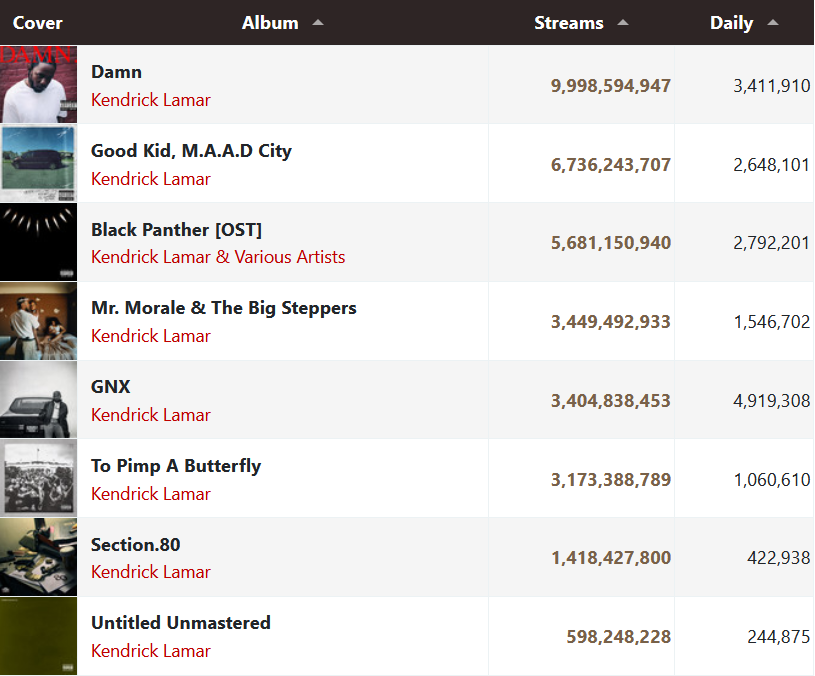This screenshot has width=815, height=676.
Task: Sort by Streams using its arrow
Action: (623, 23)
